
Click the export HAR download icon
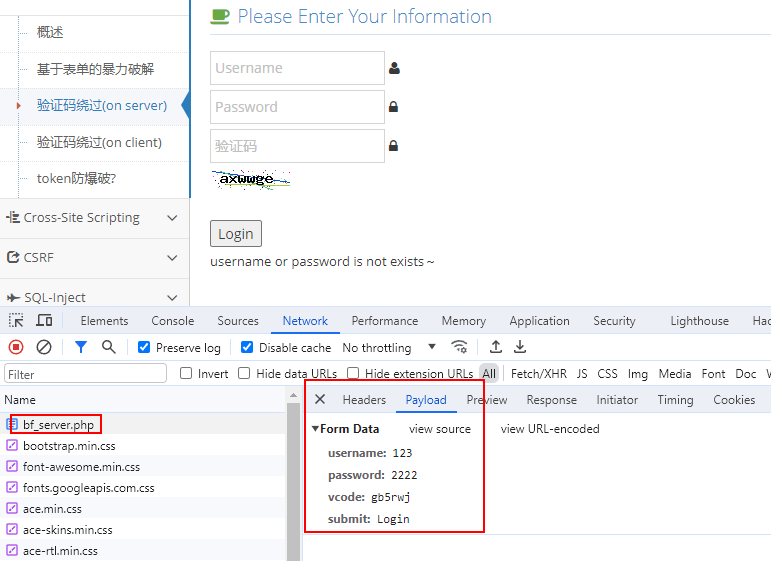520,347
